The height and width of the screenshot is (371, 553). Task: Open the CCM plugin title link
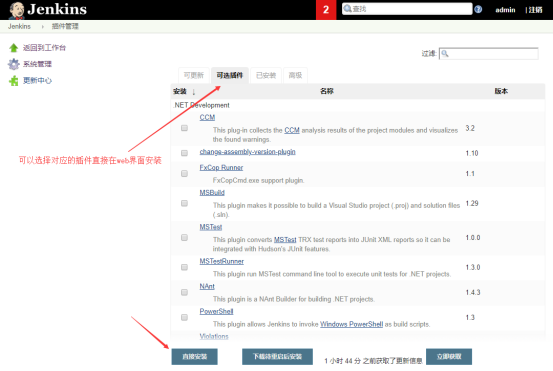click(x=207, y=117)
